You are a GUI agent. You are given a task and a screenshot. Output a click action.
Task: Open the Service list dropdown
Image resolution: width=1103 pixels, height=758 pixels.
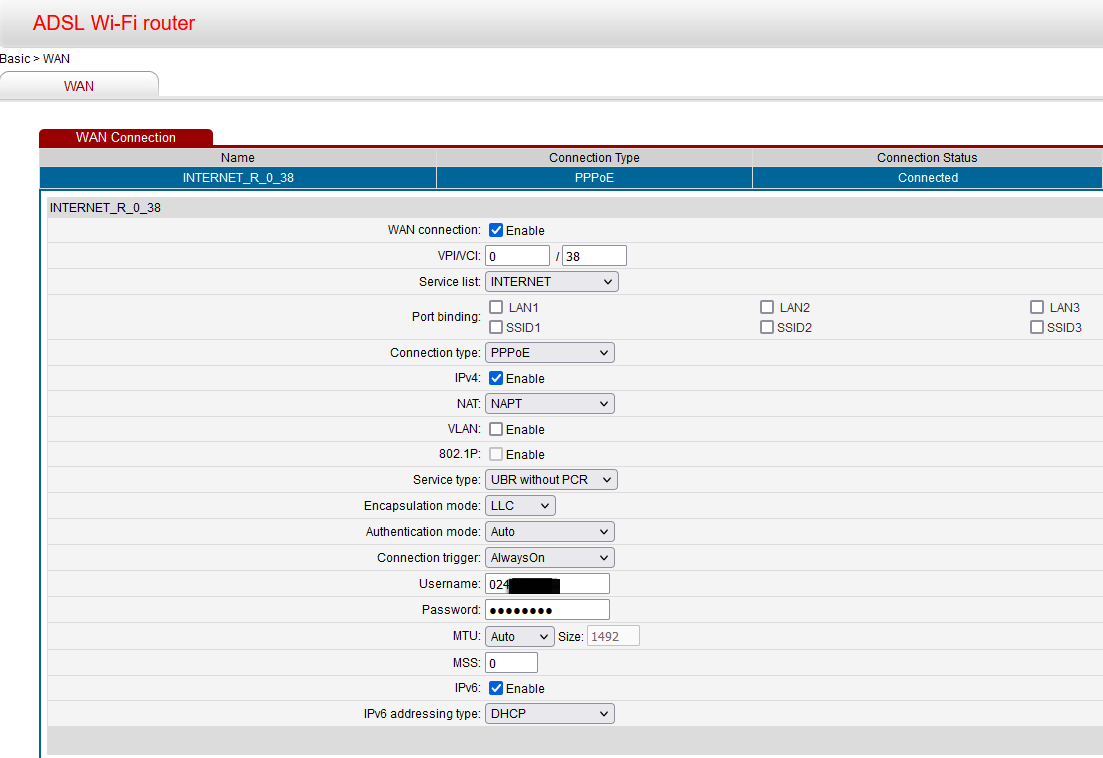pos(551,282)
